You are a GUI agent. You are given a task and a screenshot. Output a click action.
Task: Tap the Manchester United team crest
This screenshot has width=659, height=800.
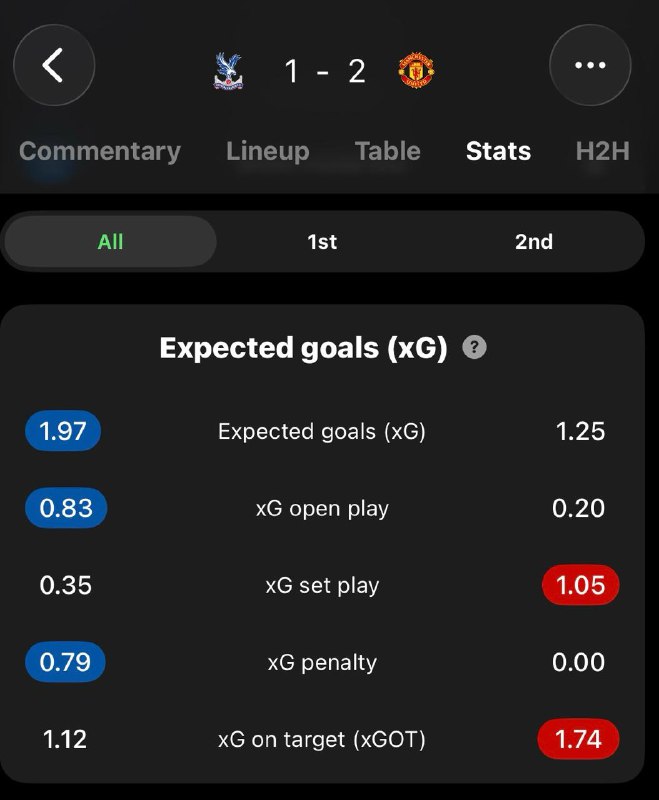pyautogui.click(x=416, y=70)
